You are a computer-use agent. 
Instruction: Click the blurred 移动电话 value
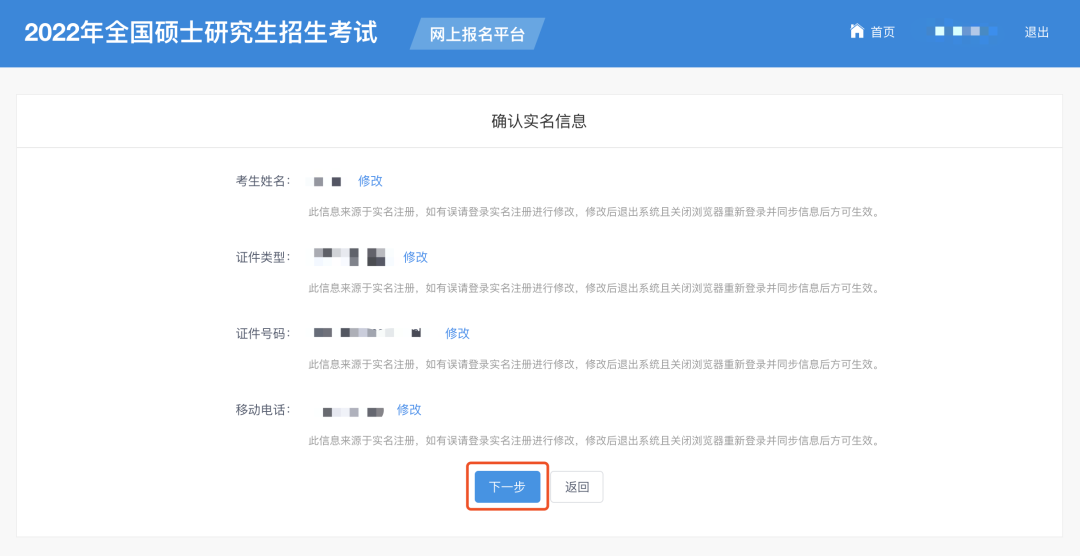tap(353, 412)
